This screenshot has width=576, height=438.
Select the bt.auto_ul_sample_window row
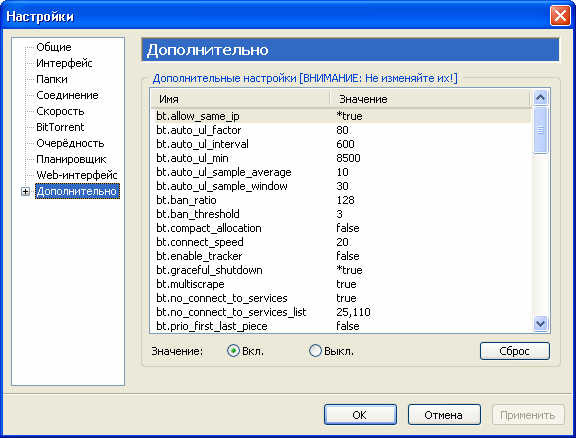pyautogui.click(x=341, y=186)
